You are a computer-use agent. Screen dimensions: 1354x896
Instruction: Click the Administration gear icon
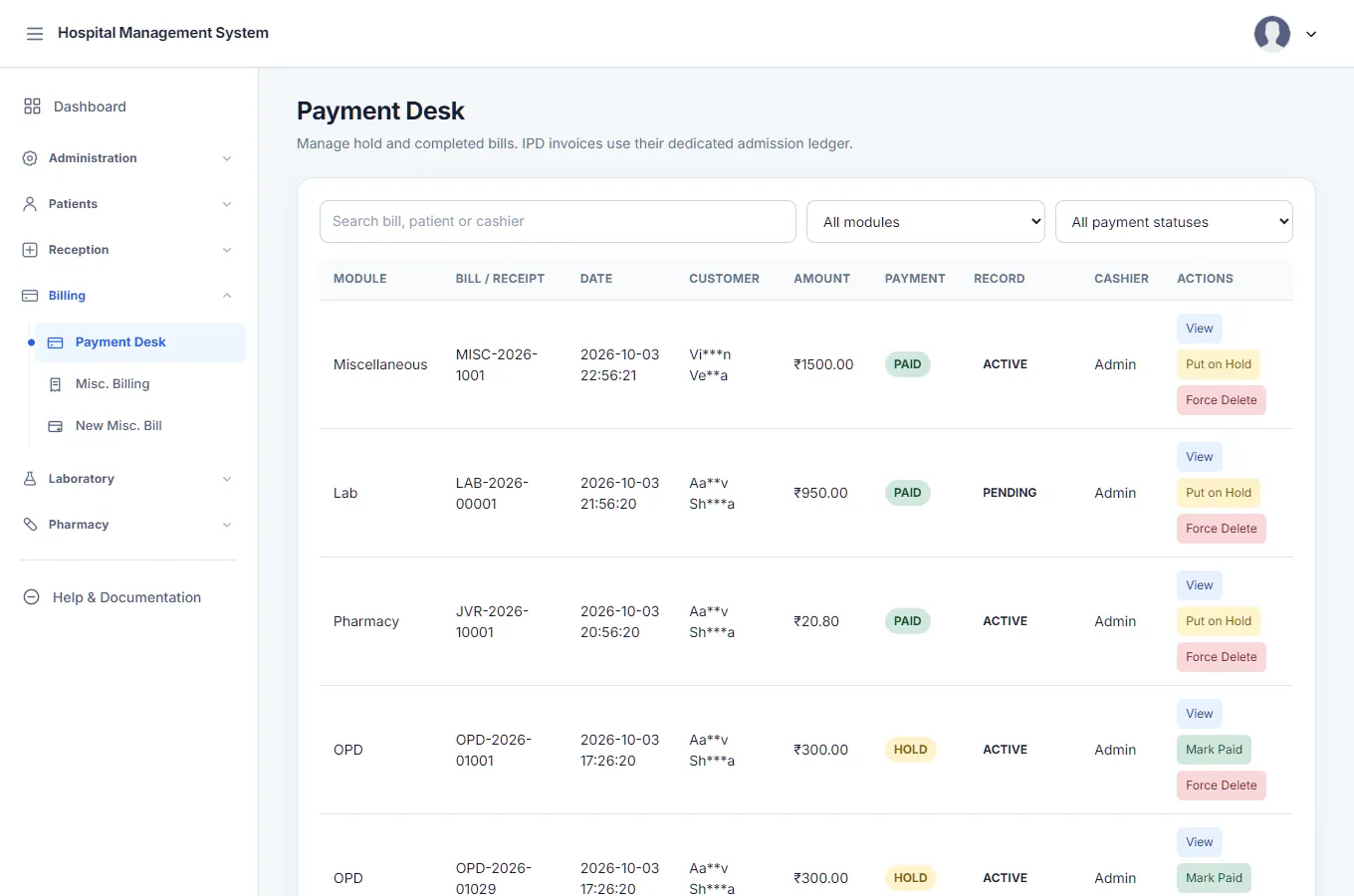click(30, 158)
